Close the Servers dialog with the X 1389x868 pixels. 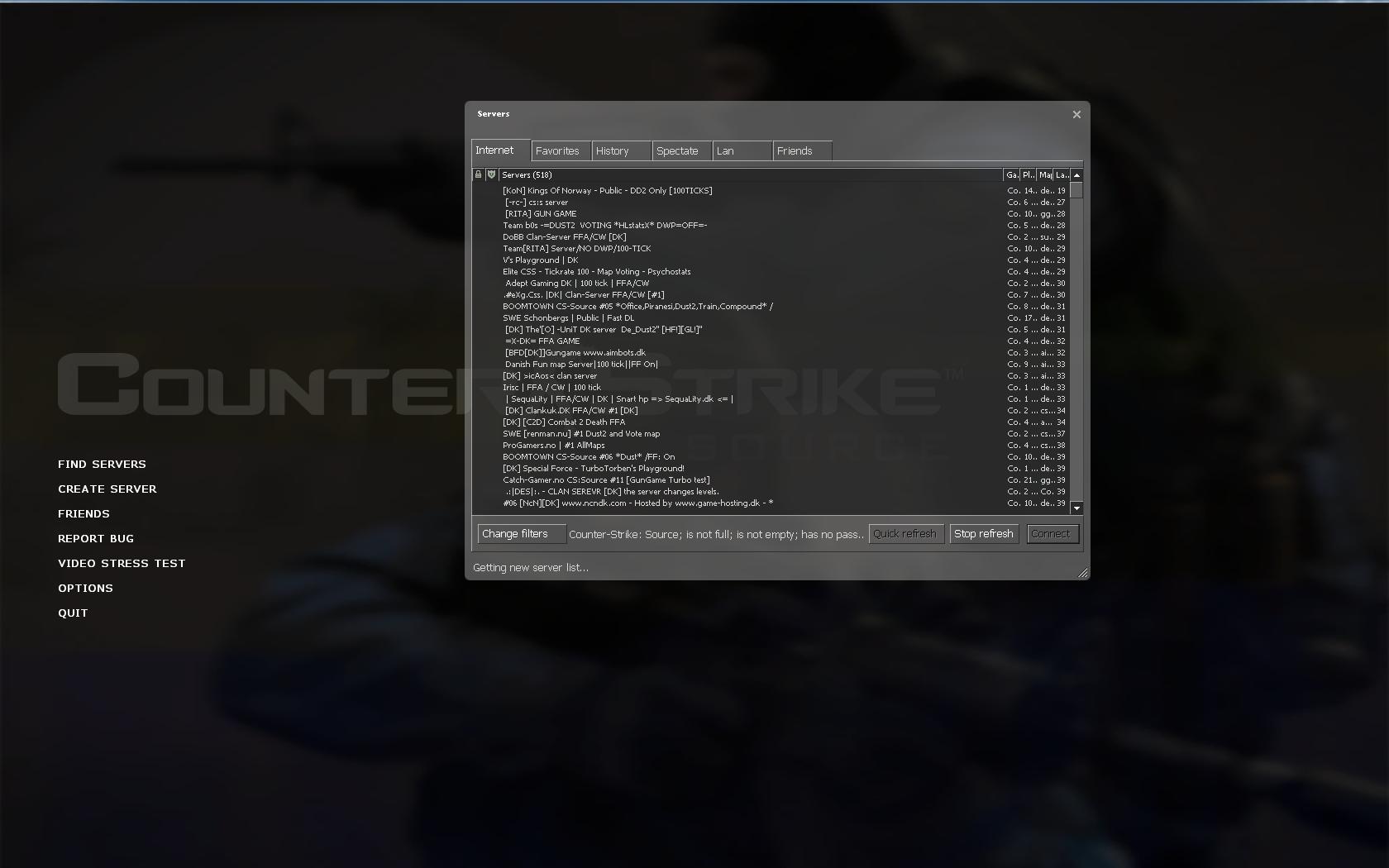(1076, 115)
